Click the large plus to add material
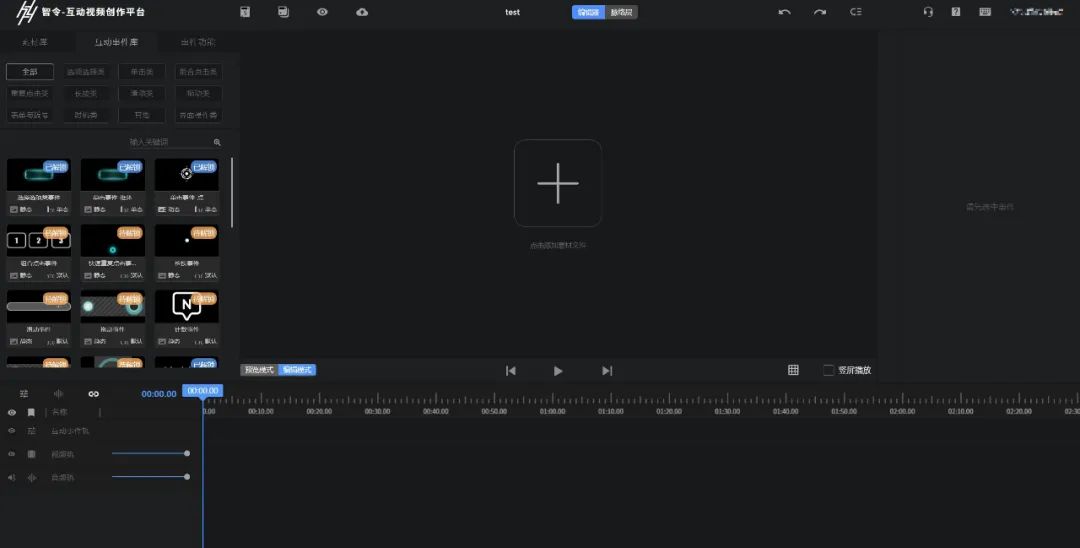 (558, 183)
